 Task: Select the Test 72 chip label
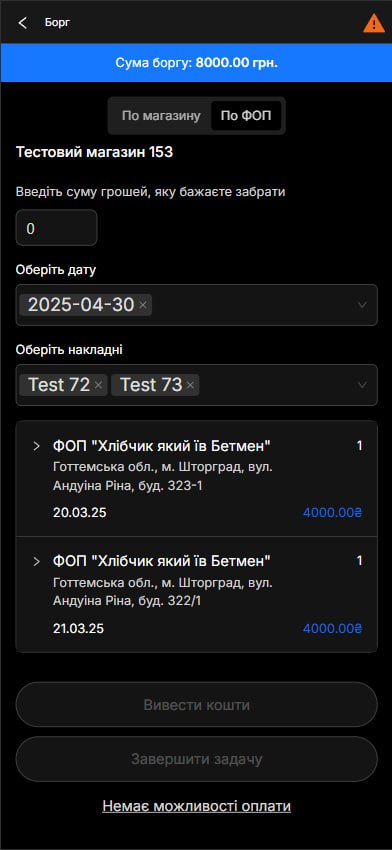point(59,385)
